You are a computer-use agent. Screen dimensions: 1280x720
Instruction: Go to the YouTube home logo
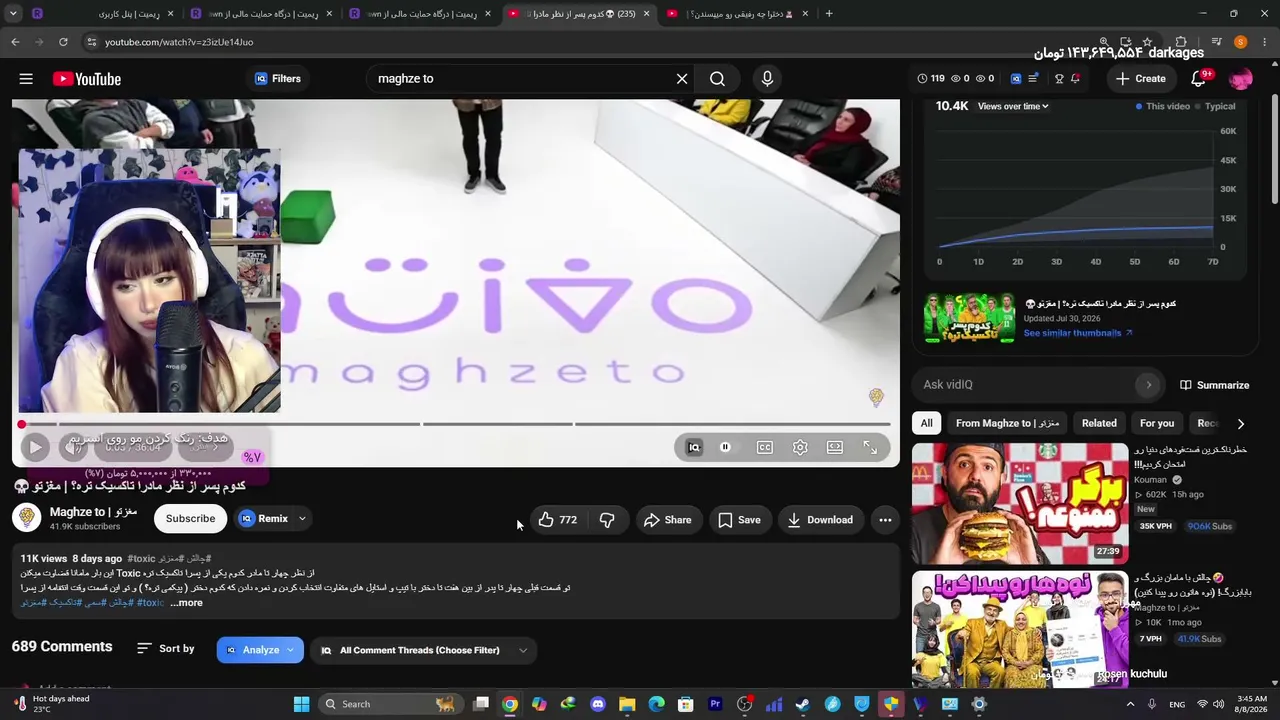(x=87, y=79)
